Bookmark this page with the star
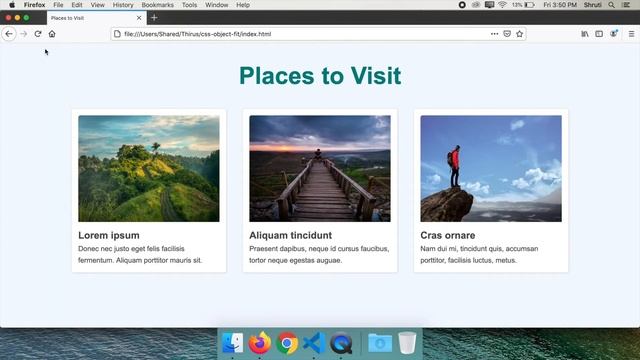 click(519, 34)
